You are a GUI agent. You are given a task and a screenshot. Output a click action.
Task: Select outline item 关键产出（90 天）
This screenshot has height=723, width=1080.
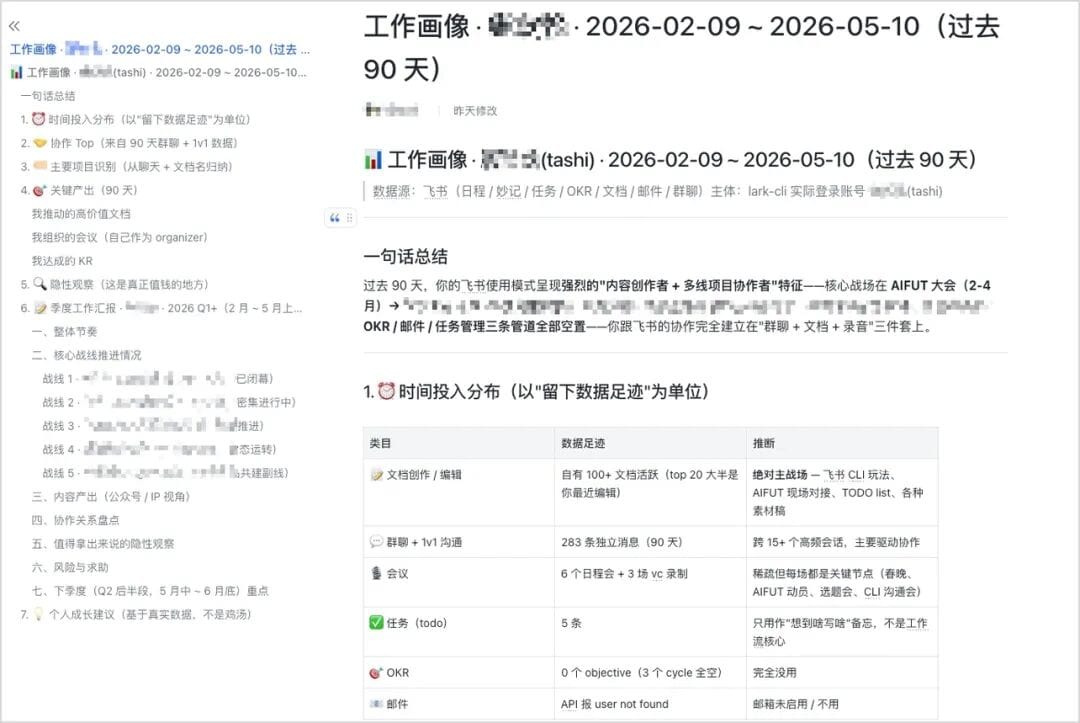pyautogui.click(x=79, y=190)
